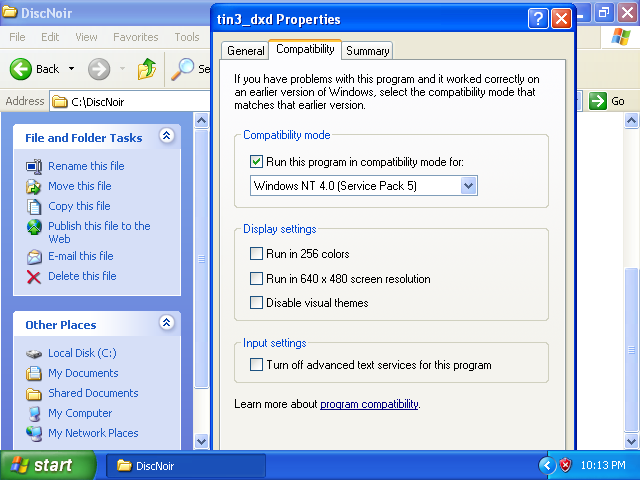Check Turn off advanced text services
Viewport: 640px width, 480px height.
click(256, 364)
